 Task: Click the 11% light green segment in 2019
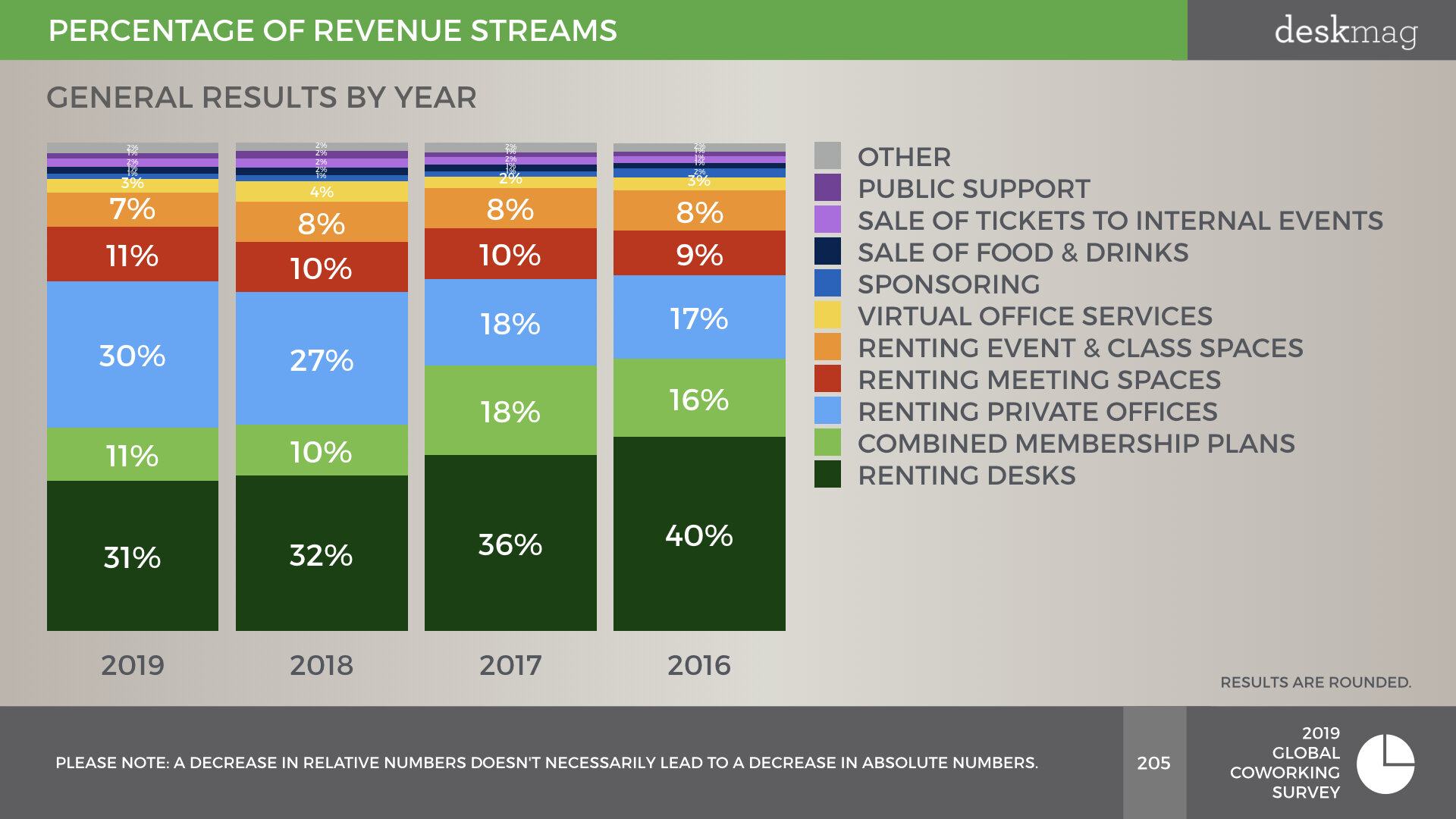(x=133, y=454)
